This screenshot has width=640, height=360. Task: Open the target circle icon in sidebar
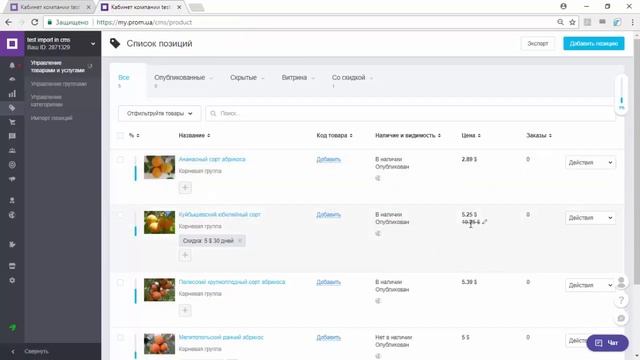12,165
